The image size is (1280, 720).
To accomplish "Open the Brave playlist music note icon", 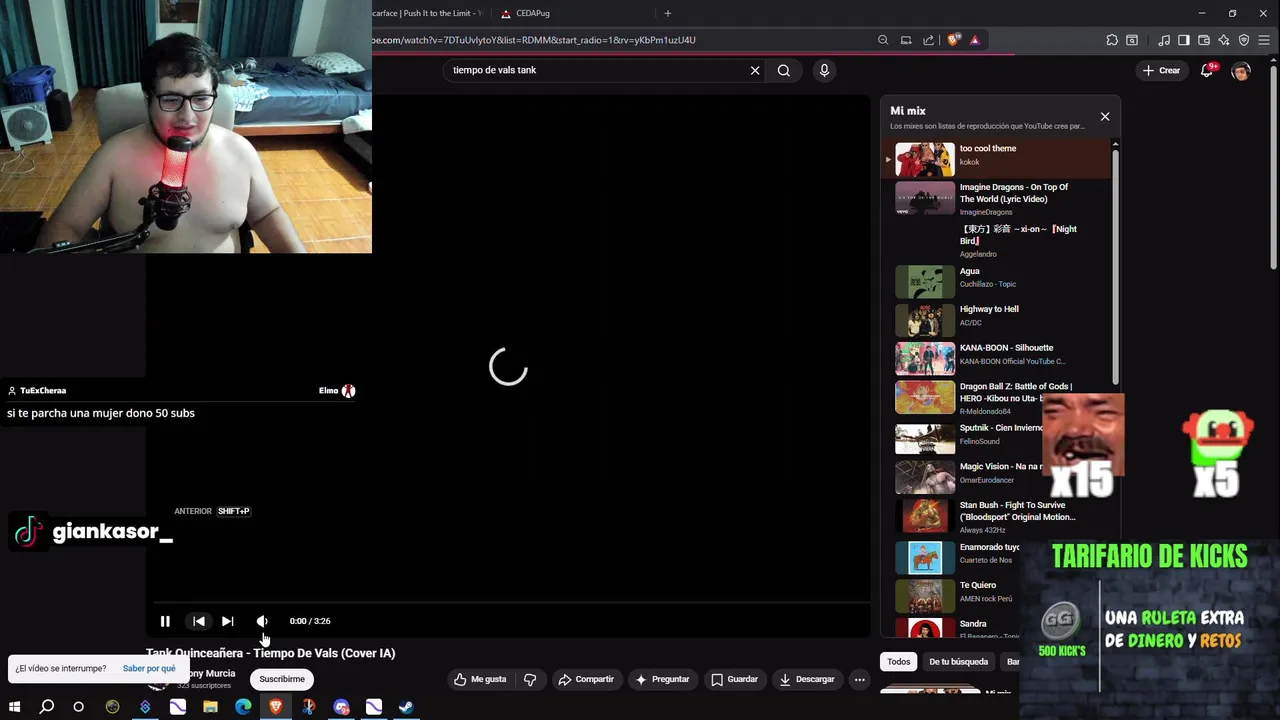I will point(1164,40).
